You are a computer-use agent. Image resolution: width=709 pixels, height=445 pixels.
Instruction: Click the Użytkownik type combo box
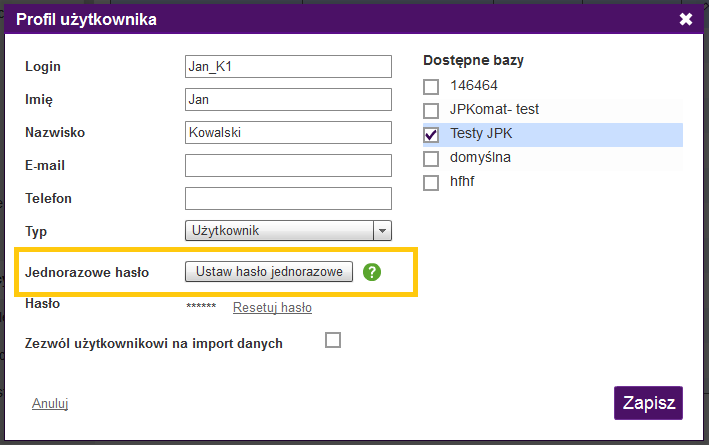[x=279, y=231]
